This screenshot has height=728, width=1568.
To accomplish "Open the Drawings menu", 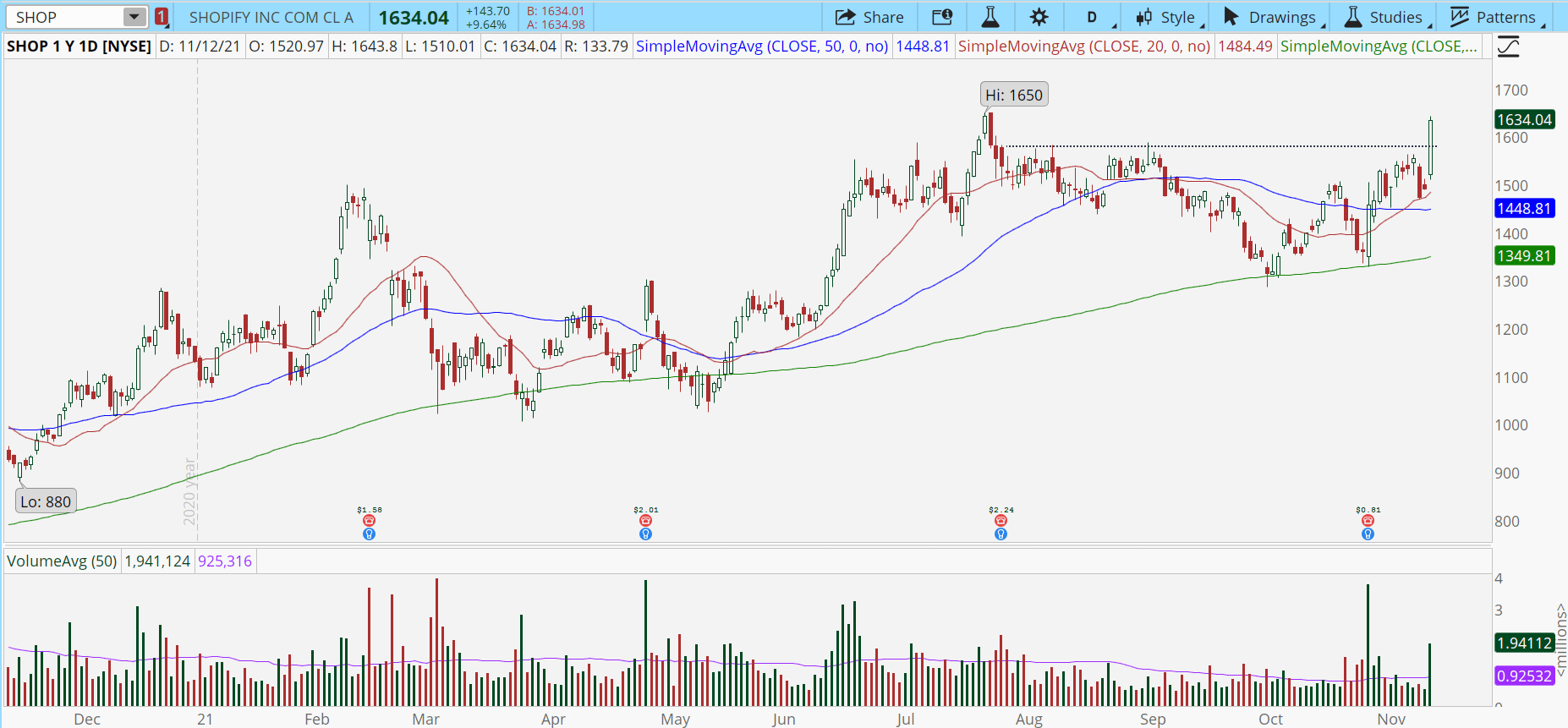I will point(1272,17).
